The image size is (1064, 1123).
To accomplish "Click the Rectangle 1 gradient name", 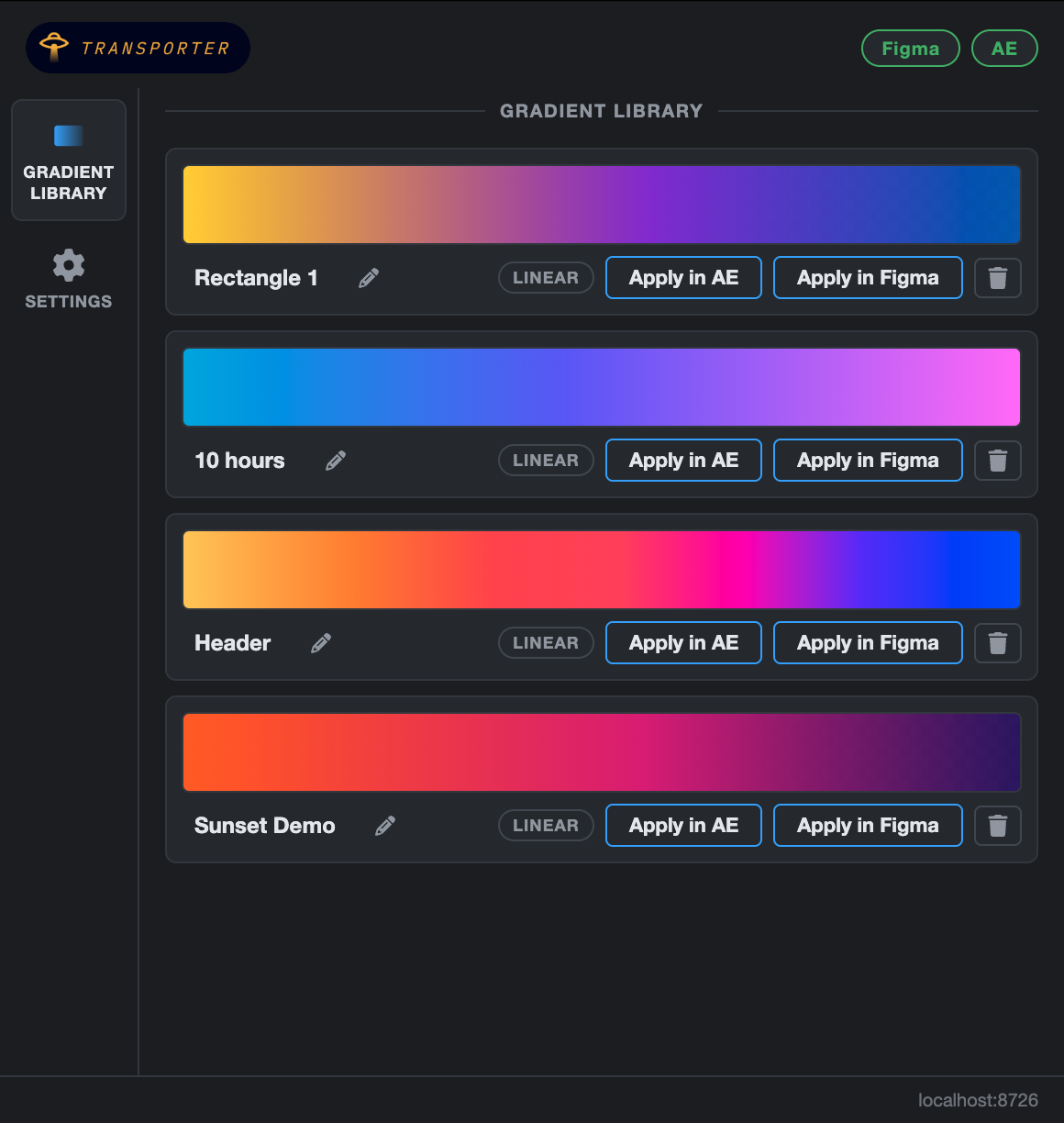I will (256, 278).
